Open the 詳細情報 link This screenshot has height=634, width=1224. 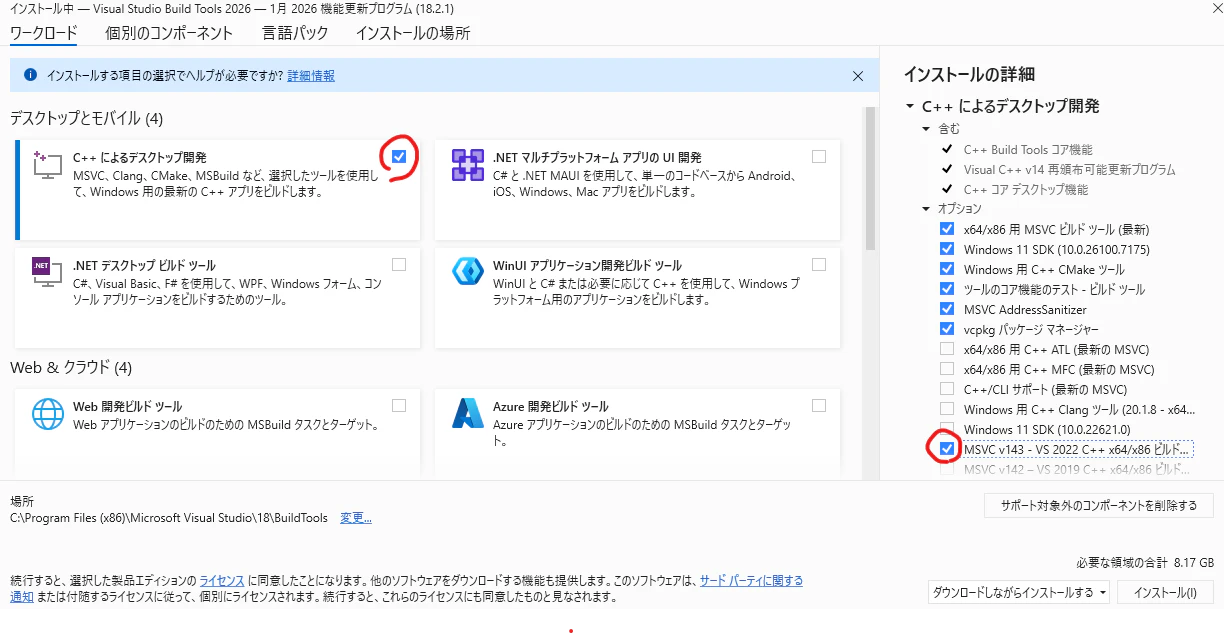tap(311, 75)
